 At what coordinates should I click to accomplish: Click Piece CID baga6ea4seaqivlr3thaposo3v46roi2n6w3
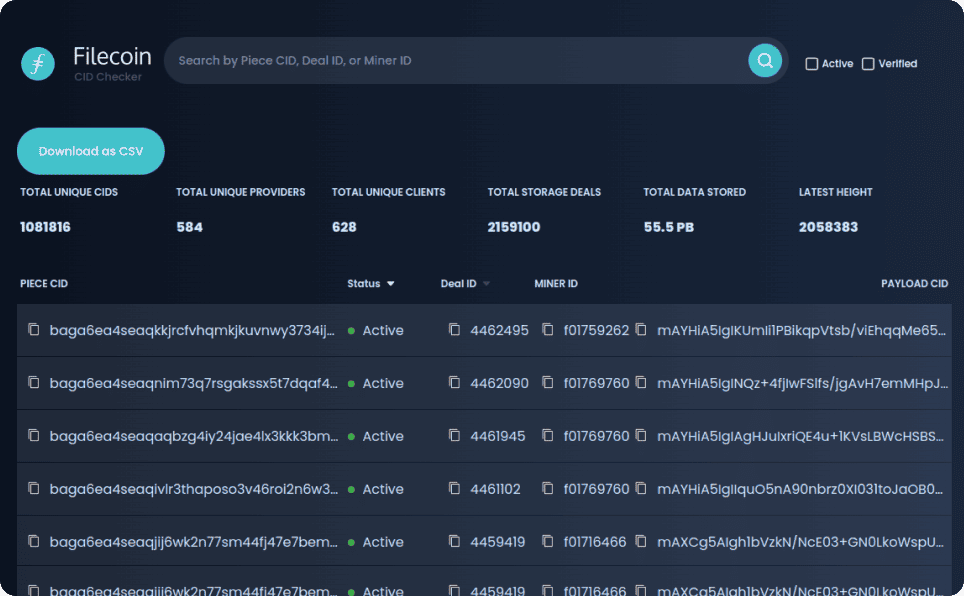pos(194,489)
